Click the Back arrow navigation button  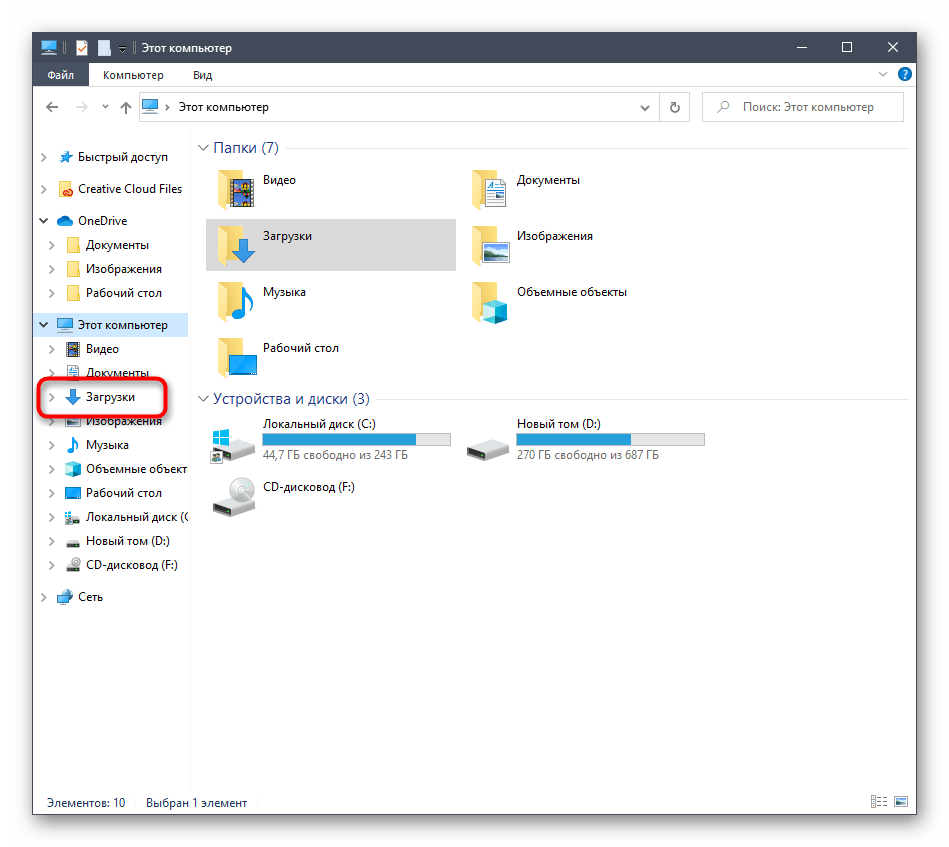pos(53,107)
